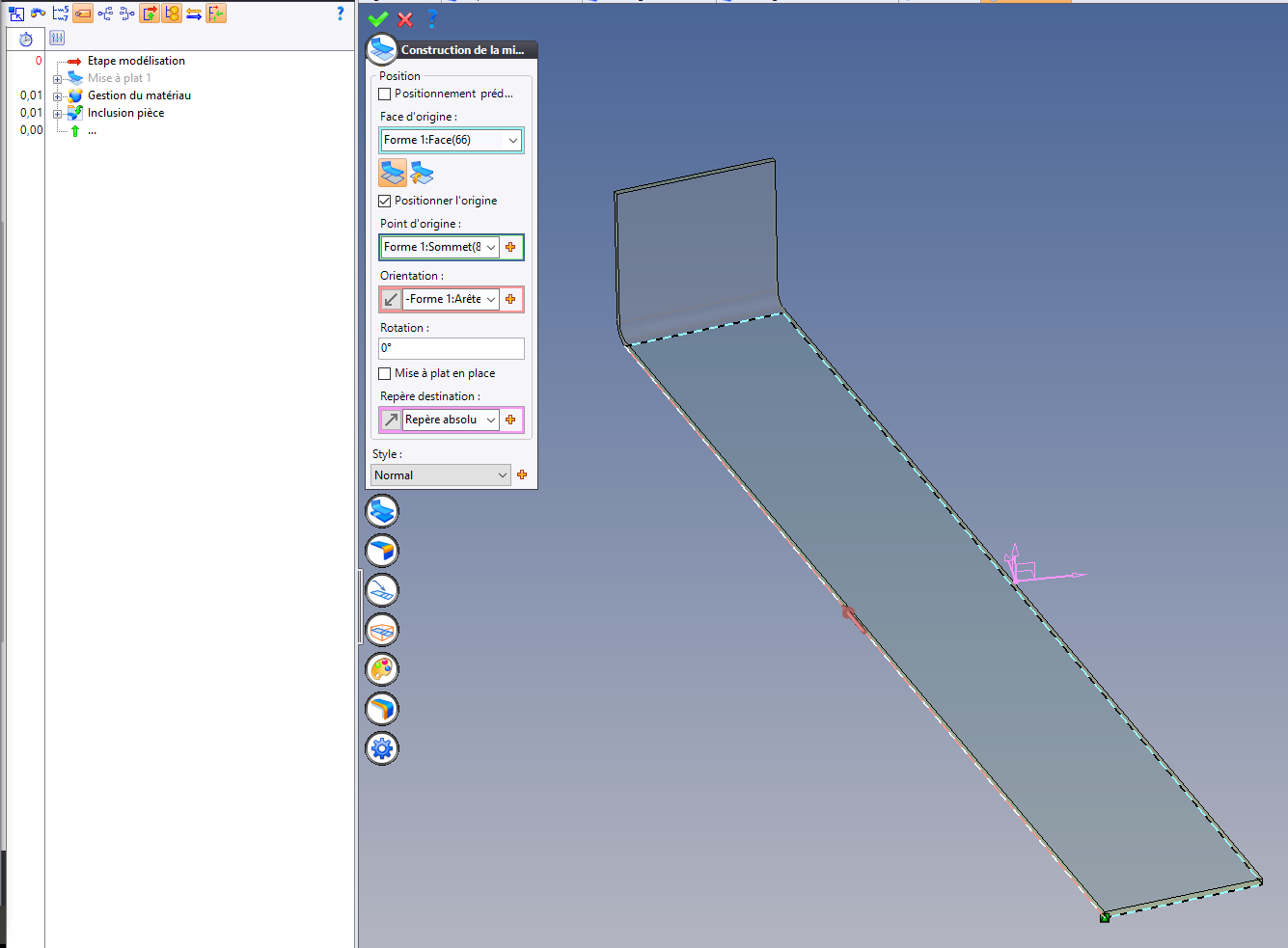Click the Rotation angle input field
The width and height of the screenshot is (1288, 948).
pos(452,348)
